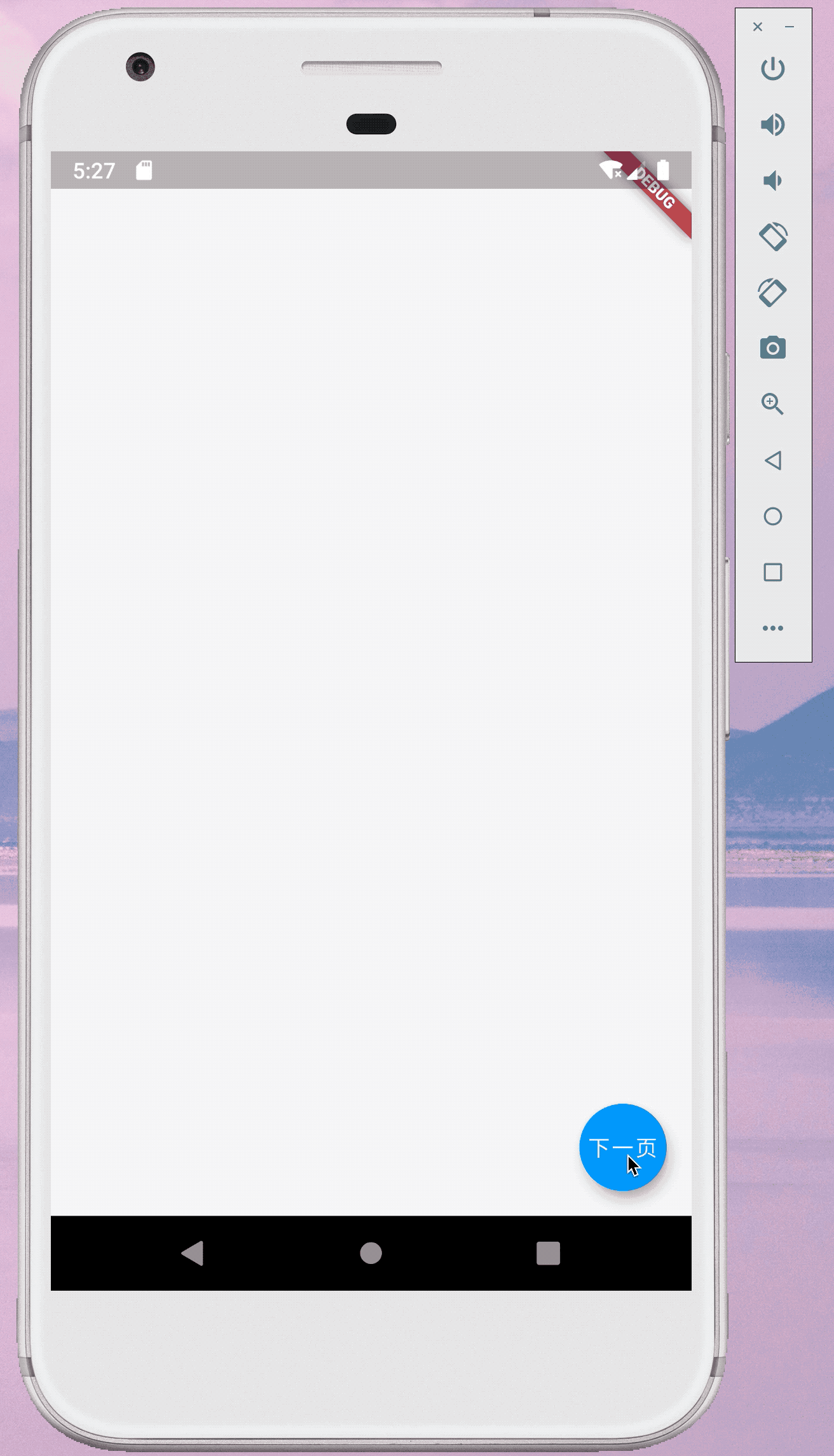Rotate device right using emulator toolbar
The width and height of the screenshot is (834, 1456).
(773, 292)
